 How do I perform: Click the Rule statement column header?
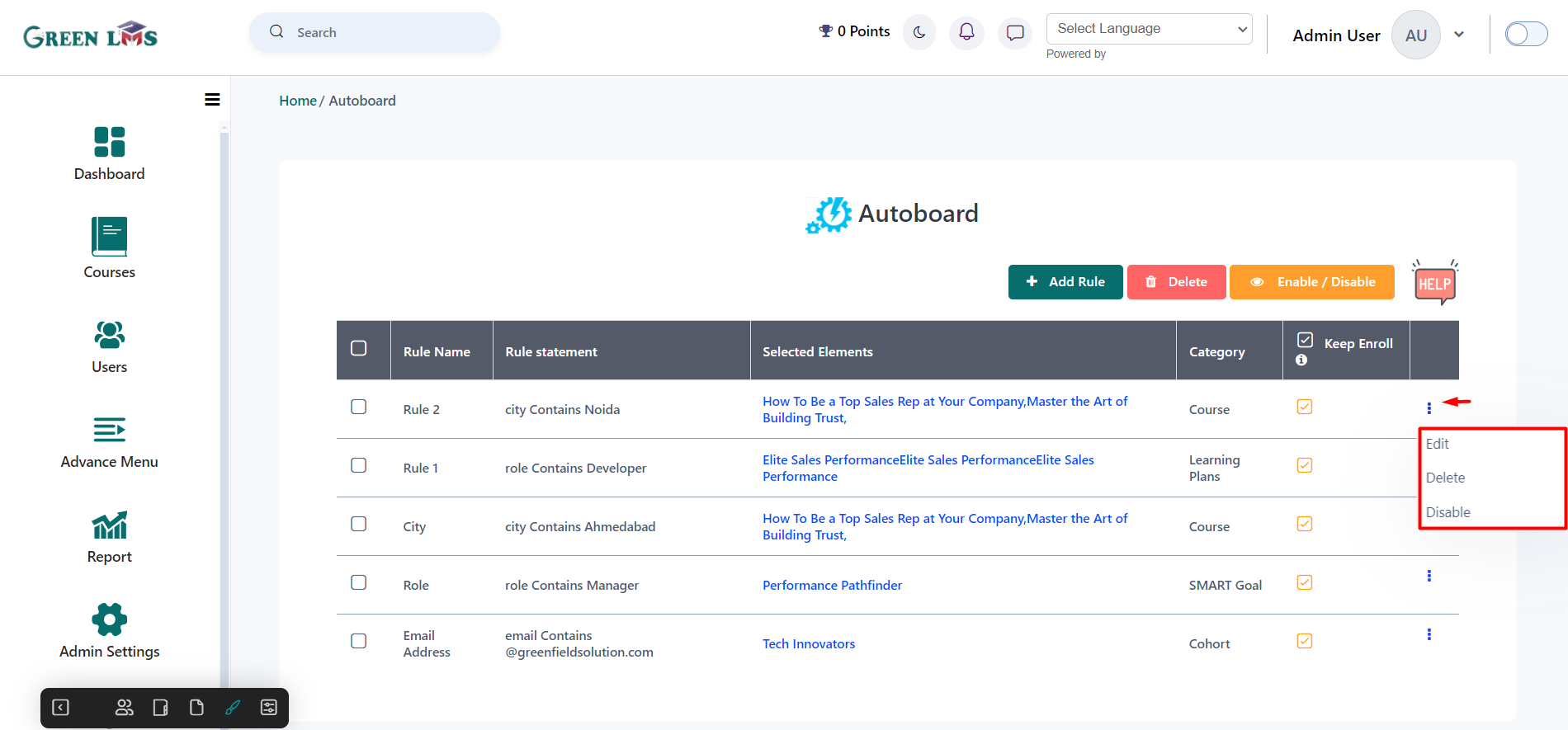tap(551, 352)
